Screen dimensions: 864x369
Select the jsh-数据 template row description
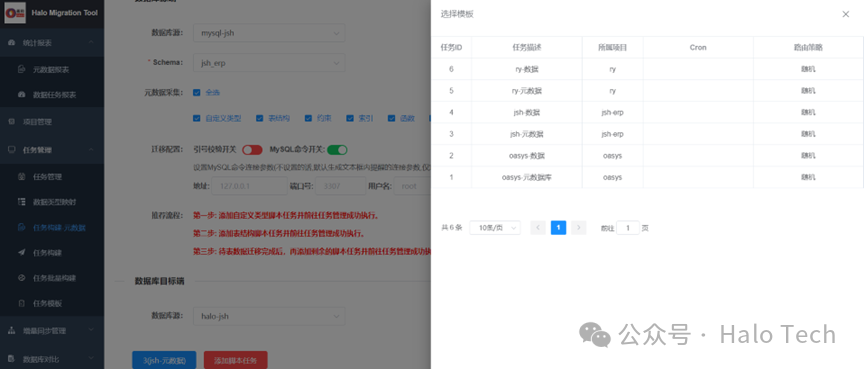pos(527,112)
